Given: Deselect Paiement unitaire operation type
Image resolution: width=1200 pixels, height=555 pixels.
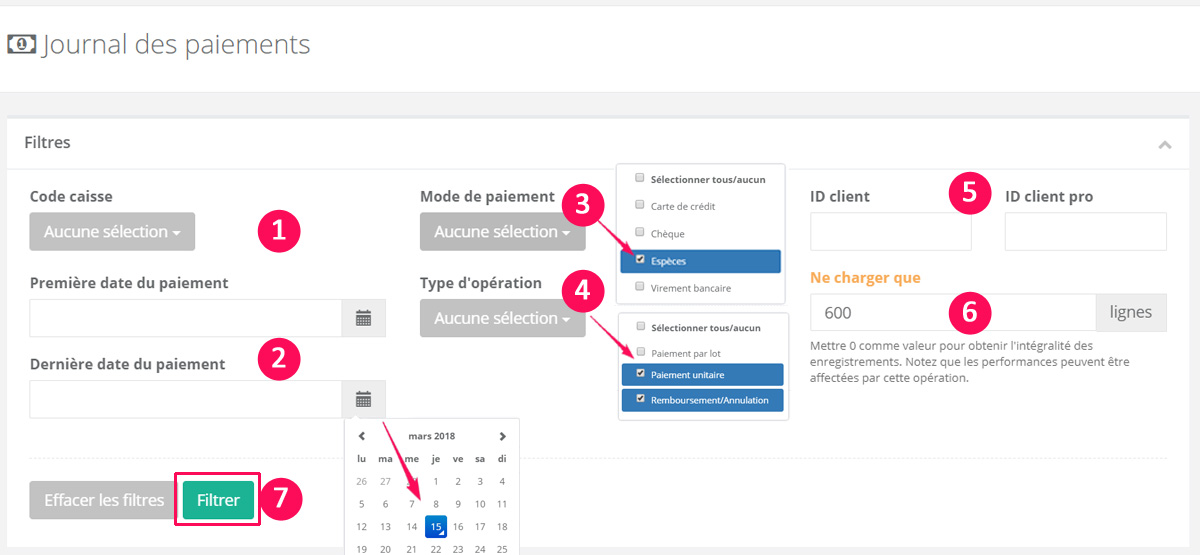Looking at the screenshot, I should tap(640, 374).
